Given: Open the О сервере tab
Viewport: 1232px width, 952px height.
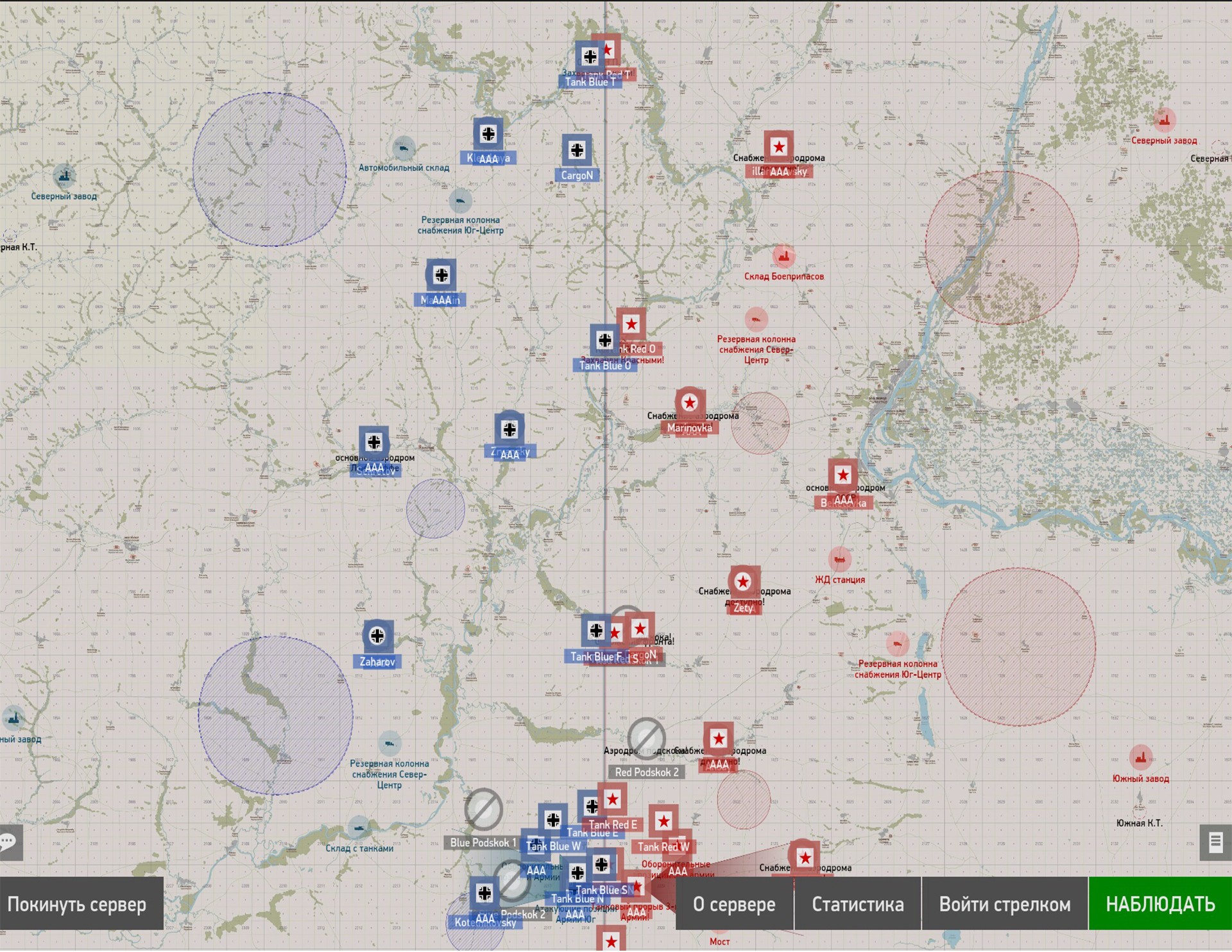Looking at the screenshot, I should coord(734,905).
